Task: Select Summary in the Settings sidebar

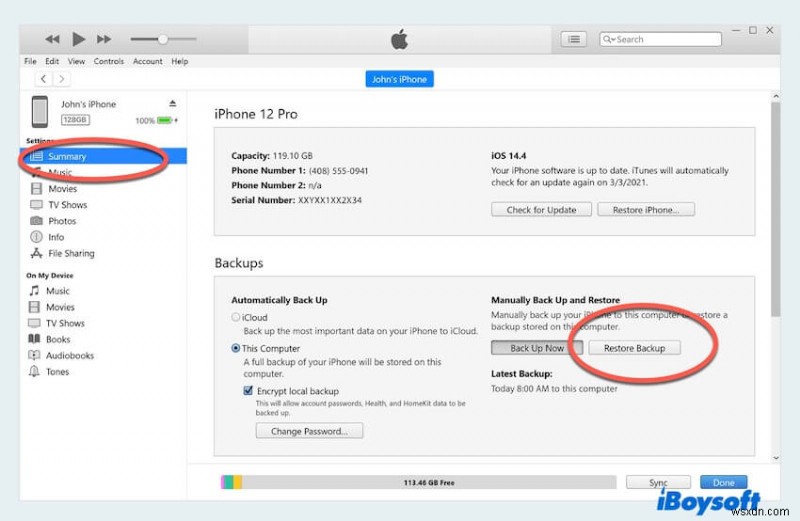Action: coord(104,156)
